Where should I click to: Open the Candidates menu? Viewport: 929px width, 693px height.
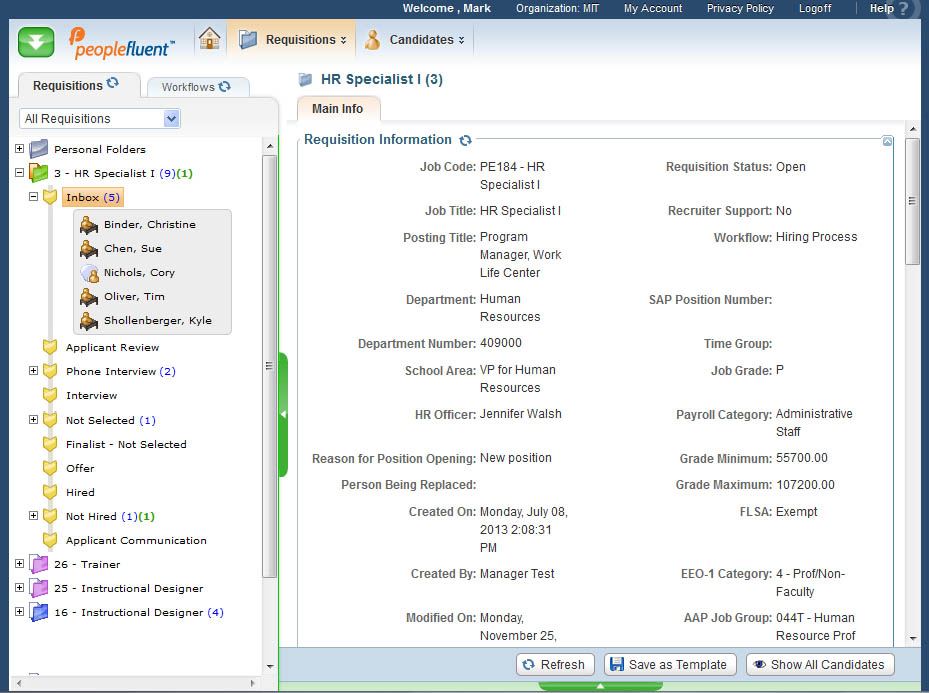point(415,40)
